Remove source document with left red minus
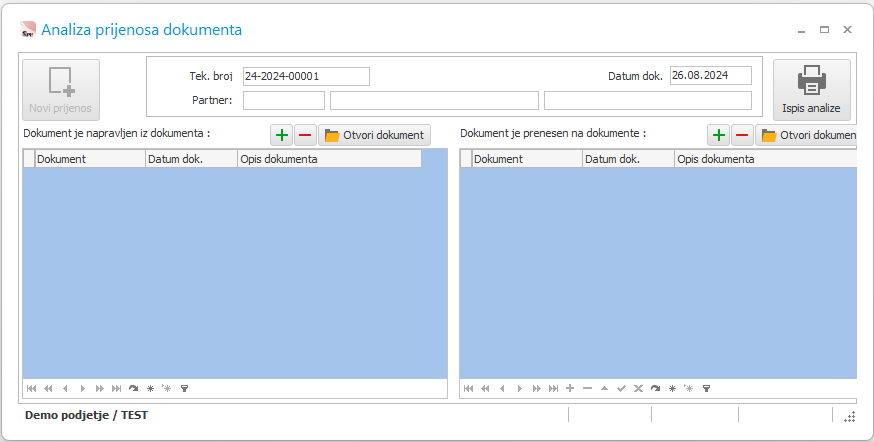Image resolution: width=874 pixels, height=442 pixels. [x=305, y=135]
